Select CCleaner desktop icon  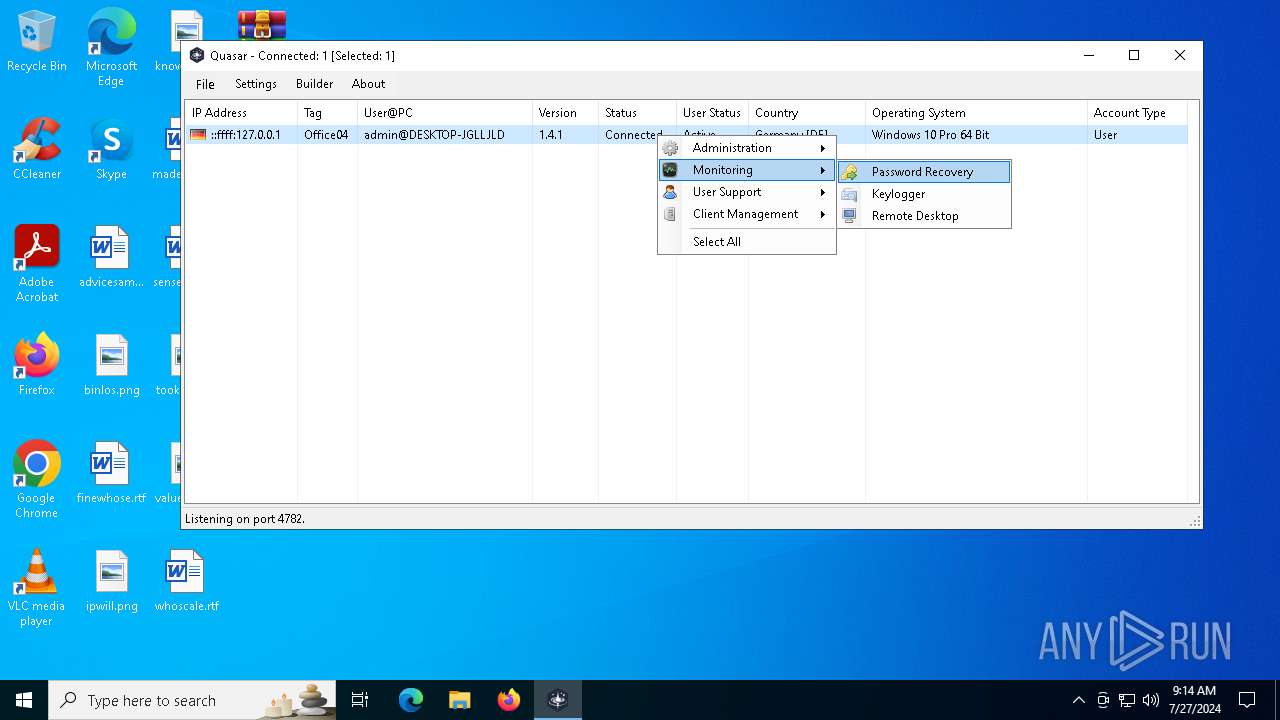[x=37, y=150]
